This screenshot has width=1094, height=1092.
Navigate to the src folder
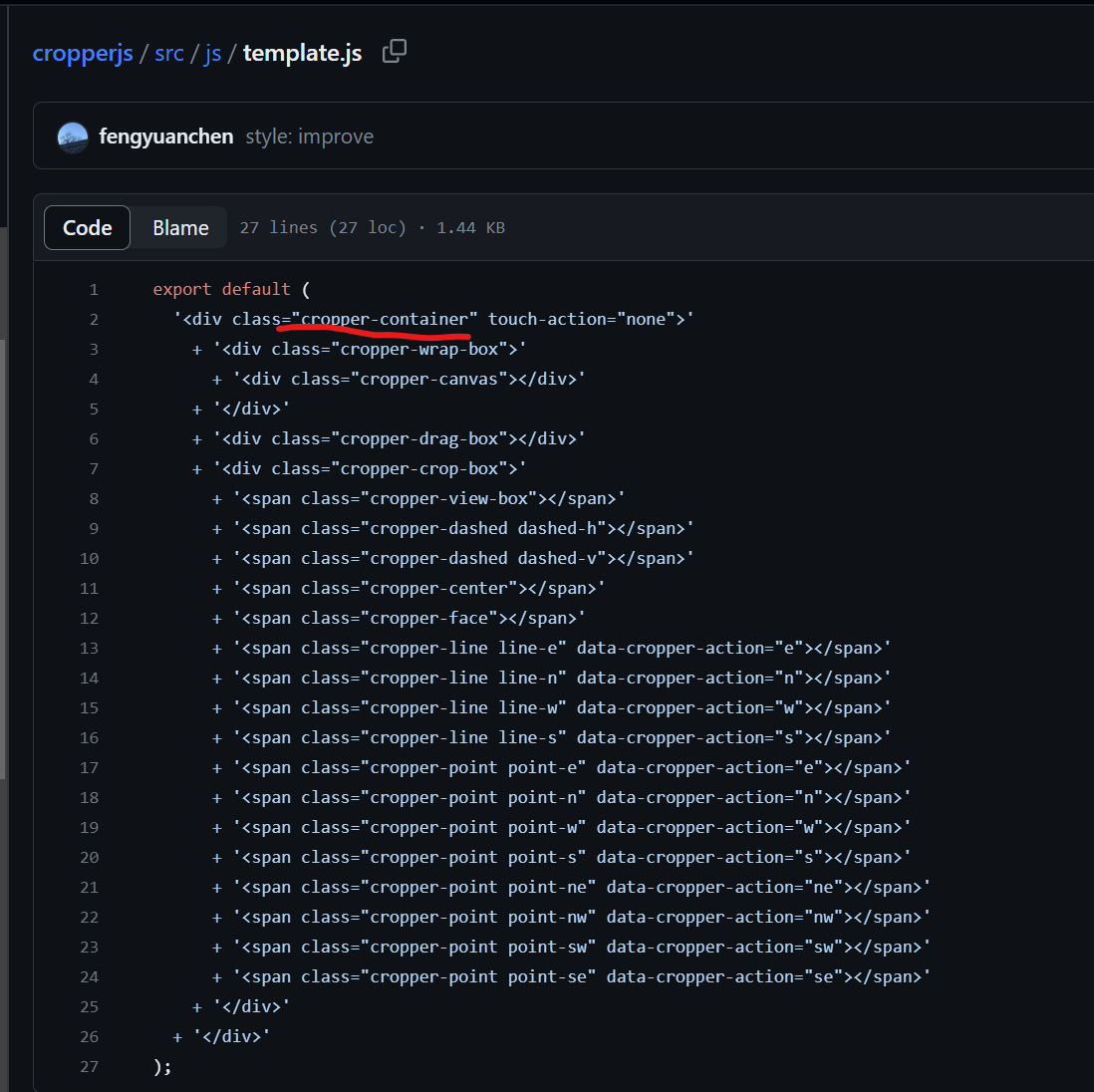click(x=168, y=53)
